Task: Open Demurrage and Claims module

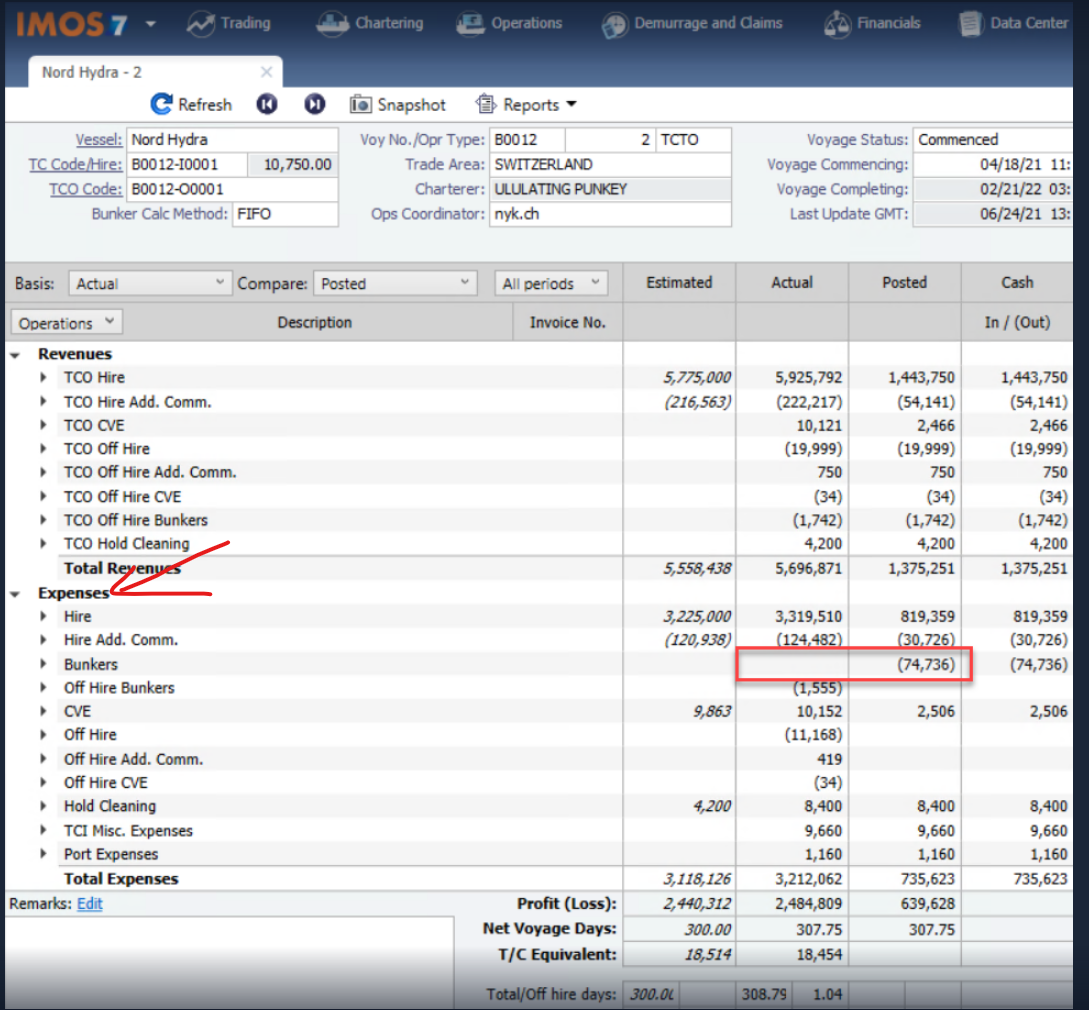Action: tap(693, 23)
